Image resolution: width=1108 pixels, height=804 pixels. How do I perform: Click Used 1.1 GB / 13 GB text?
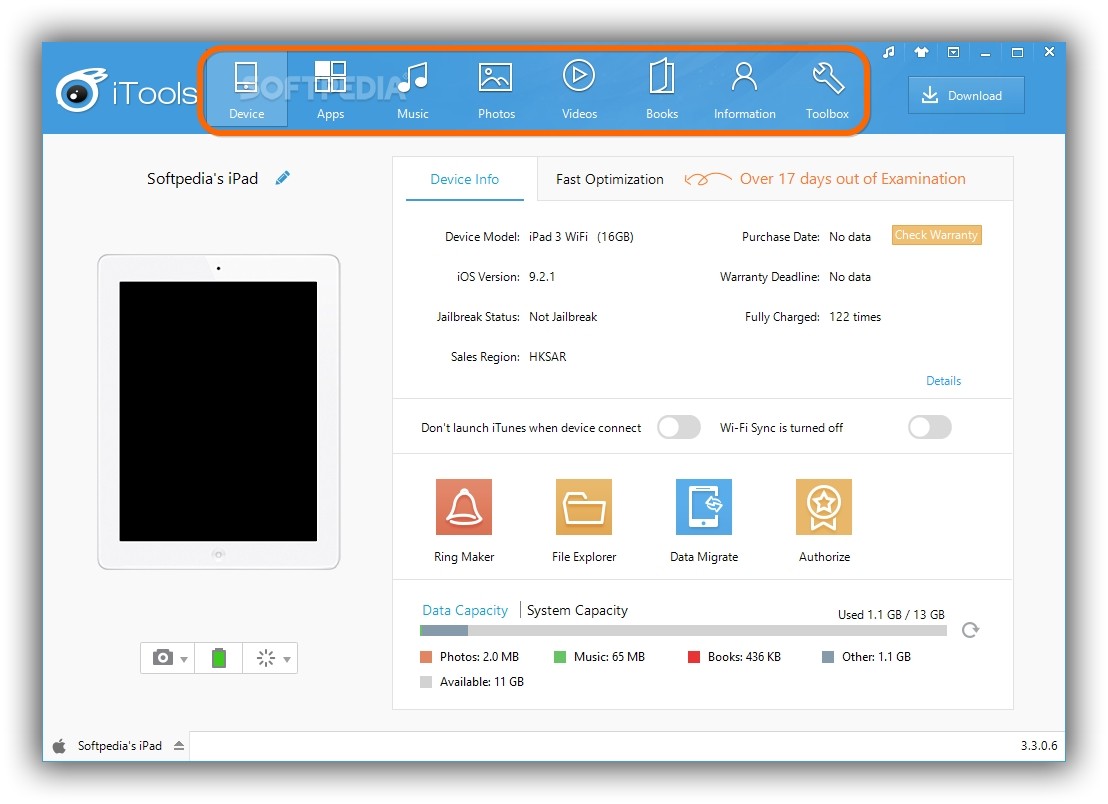pos(891,615)
